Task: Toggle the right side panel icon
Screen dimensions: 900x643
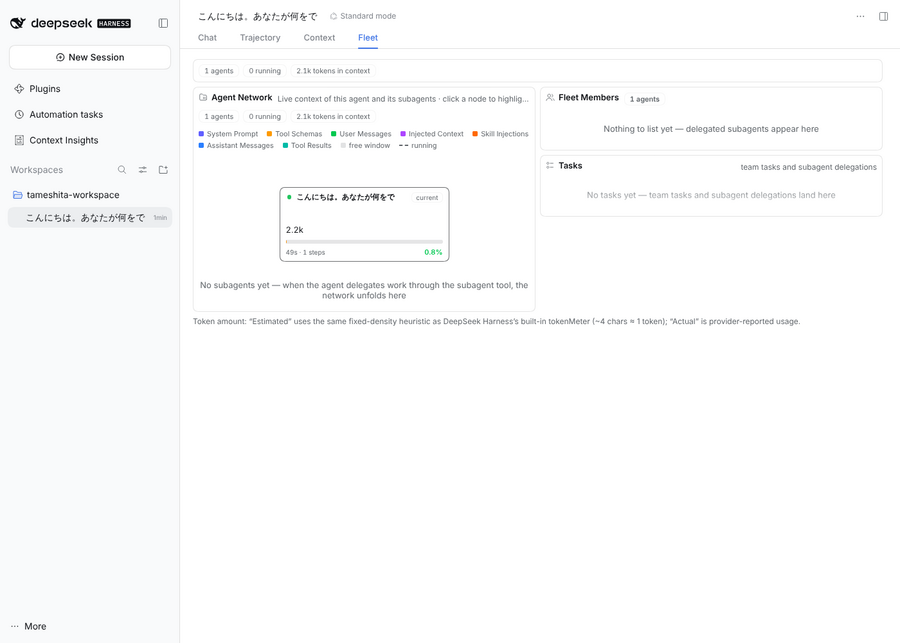Action: pos(883,16)
